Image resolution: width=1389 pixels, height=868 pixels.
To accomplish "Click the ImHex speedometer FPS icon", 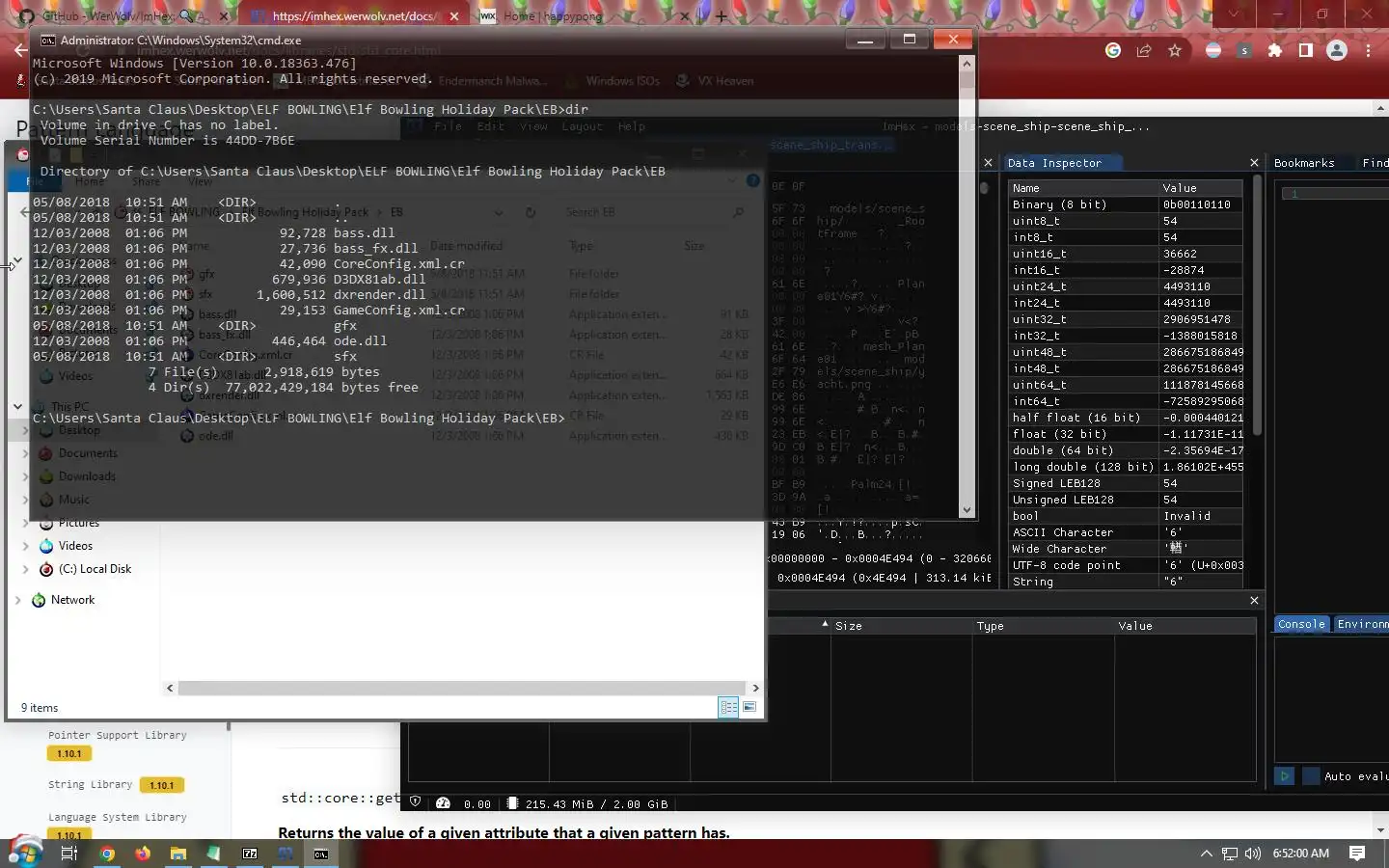I will [444, 802].
